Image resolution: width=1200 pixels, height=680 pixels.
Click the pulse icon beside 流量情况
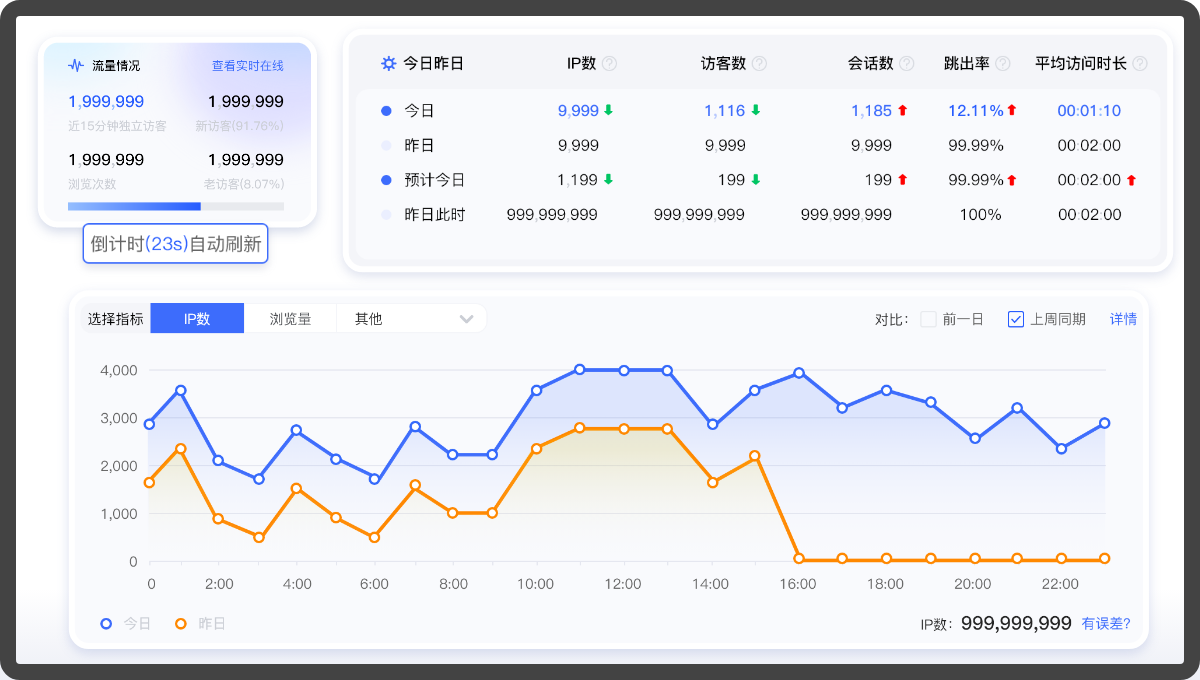pyautogui.click(x=76, y=66)
